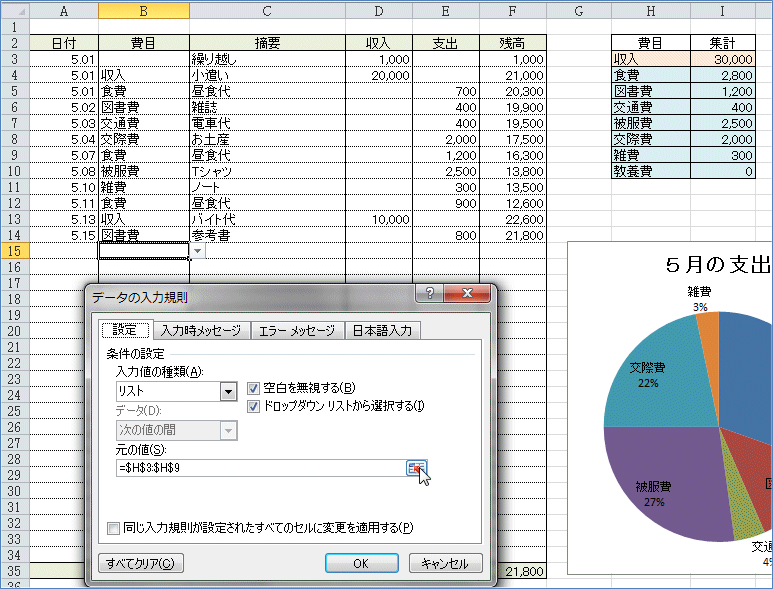Click the balance cell 21,800 in row 14
Viewport: 773px width, 589px height.
[x=513, y=235]
